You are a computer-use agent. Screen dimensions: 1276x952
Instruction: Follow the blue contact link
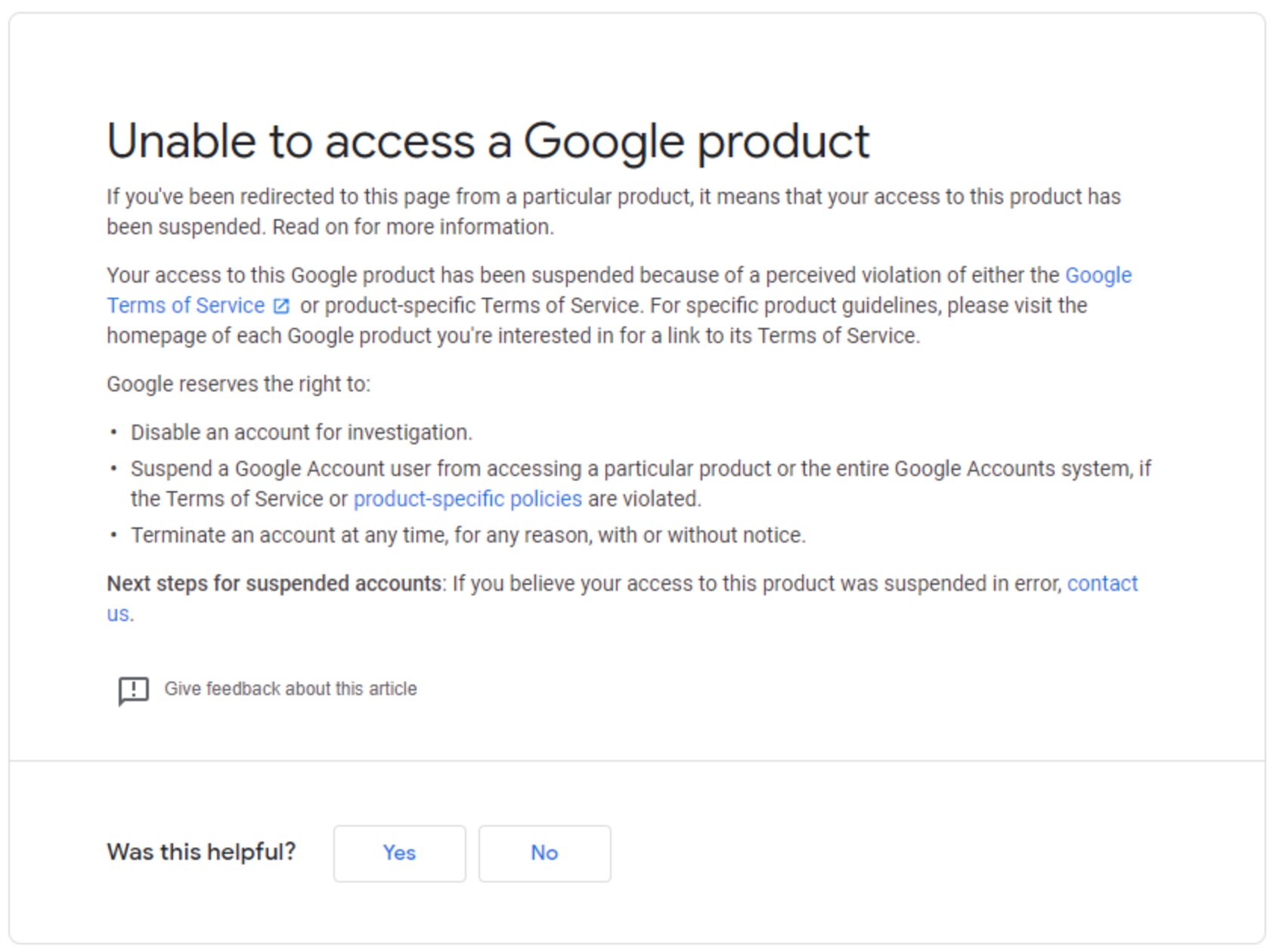[x=1102, y=583]
